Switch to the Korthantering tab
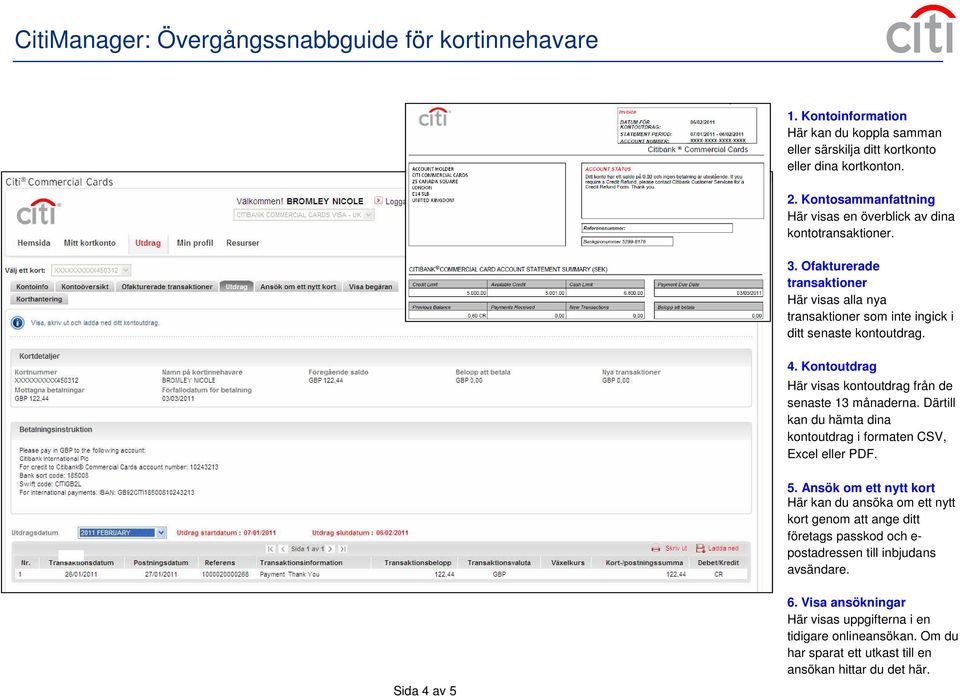 tap(39, 299)
